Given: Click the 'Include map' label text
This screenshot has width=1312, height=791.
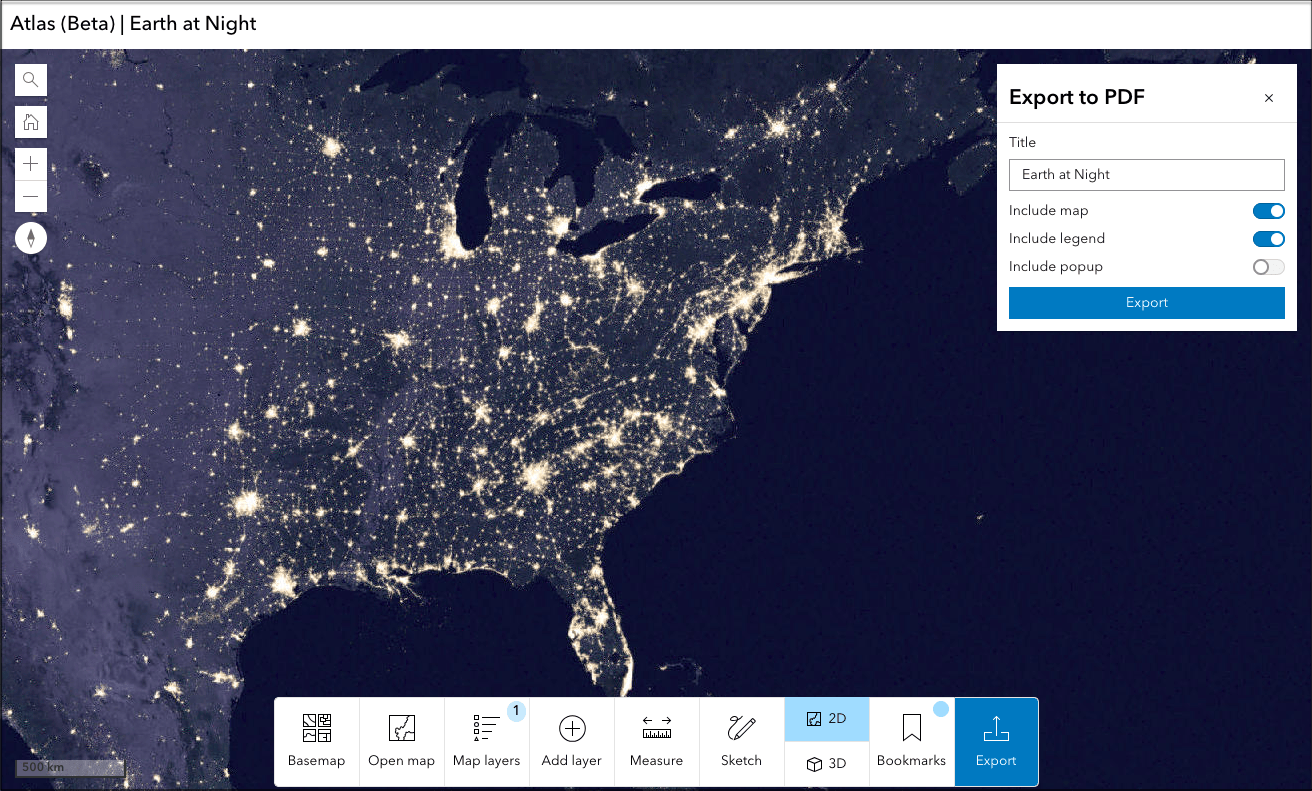Looking at the screenshot, I should tap(1048, 211).
